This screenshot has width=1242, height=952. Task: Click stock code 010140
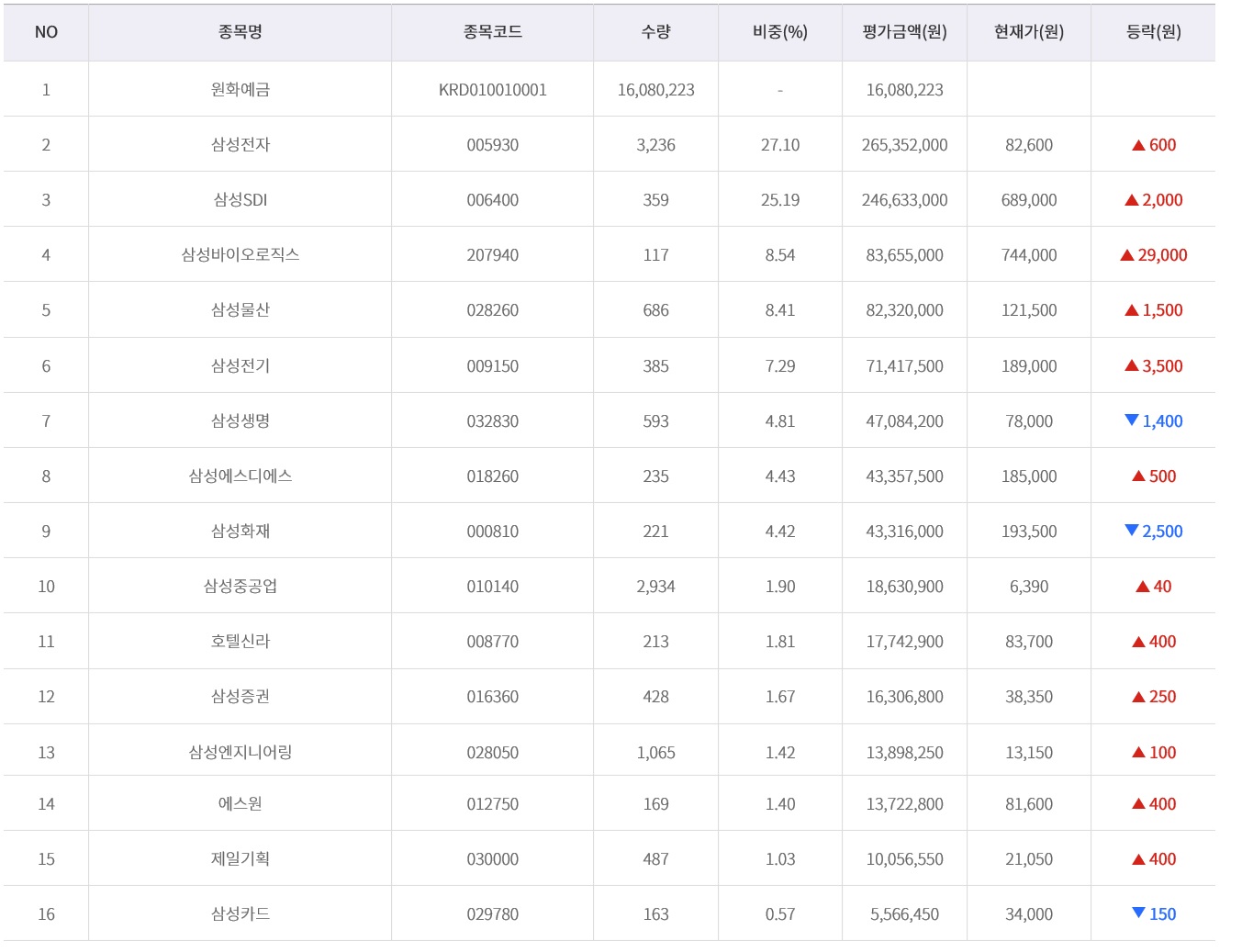click(492, 587)
